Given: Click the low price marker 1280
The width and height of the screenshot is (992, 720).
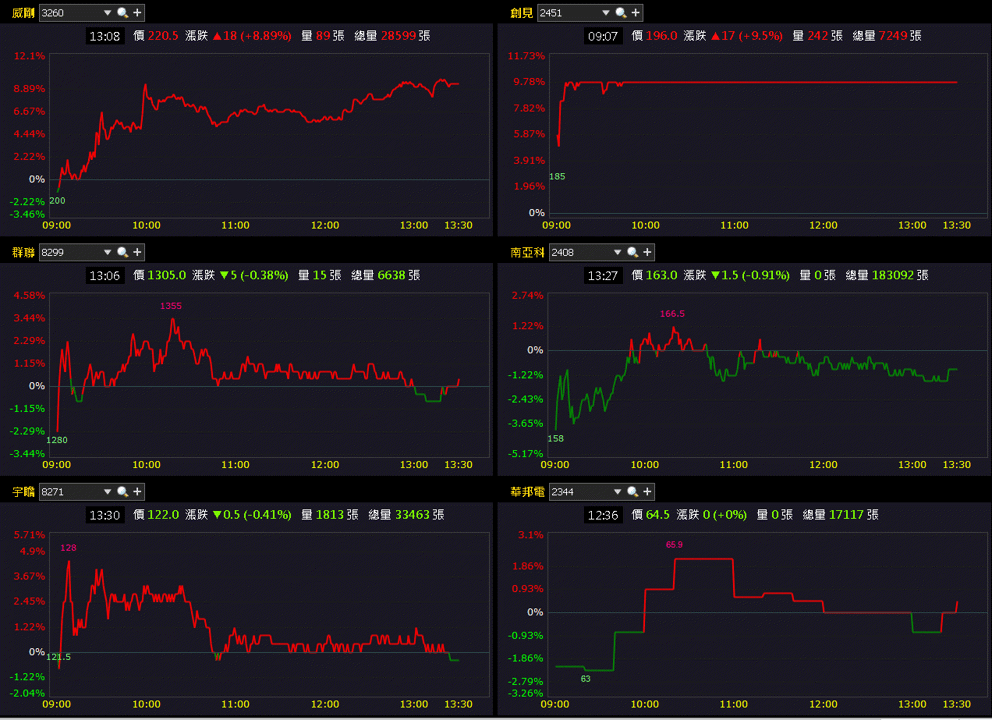Looking at the screenshot, I should (57, 440).
